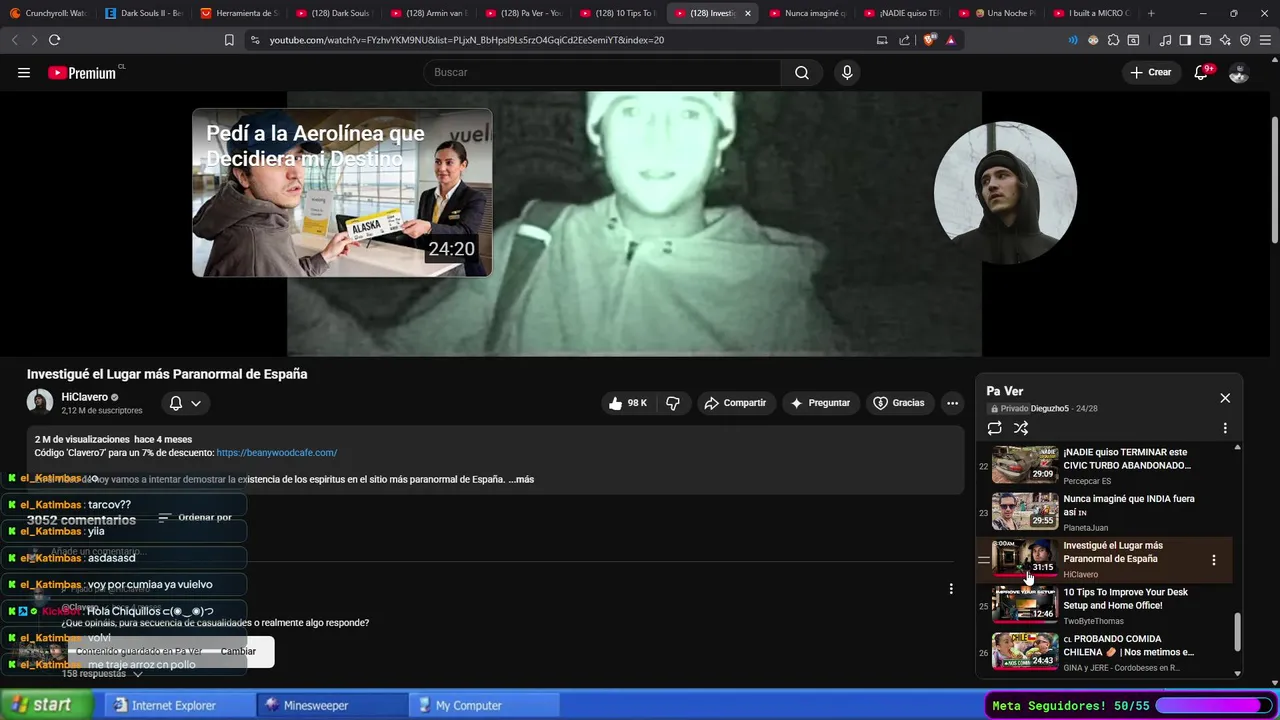
Task: Play Nunca imaginé que INDIA playlist item
Action: point(1104,512)
